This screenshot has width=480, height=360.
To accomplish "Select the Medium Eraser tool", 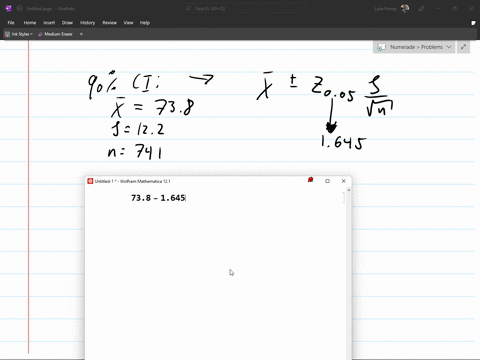I will (55, 34).
